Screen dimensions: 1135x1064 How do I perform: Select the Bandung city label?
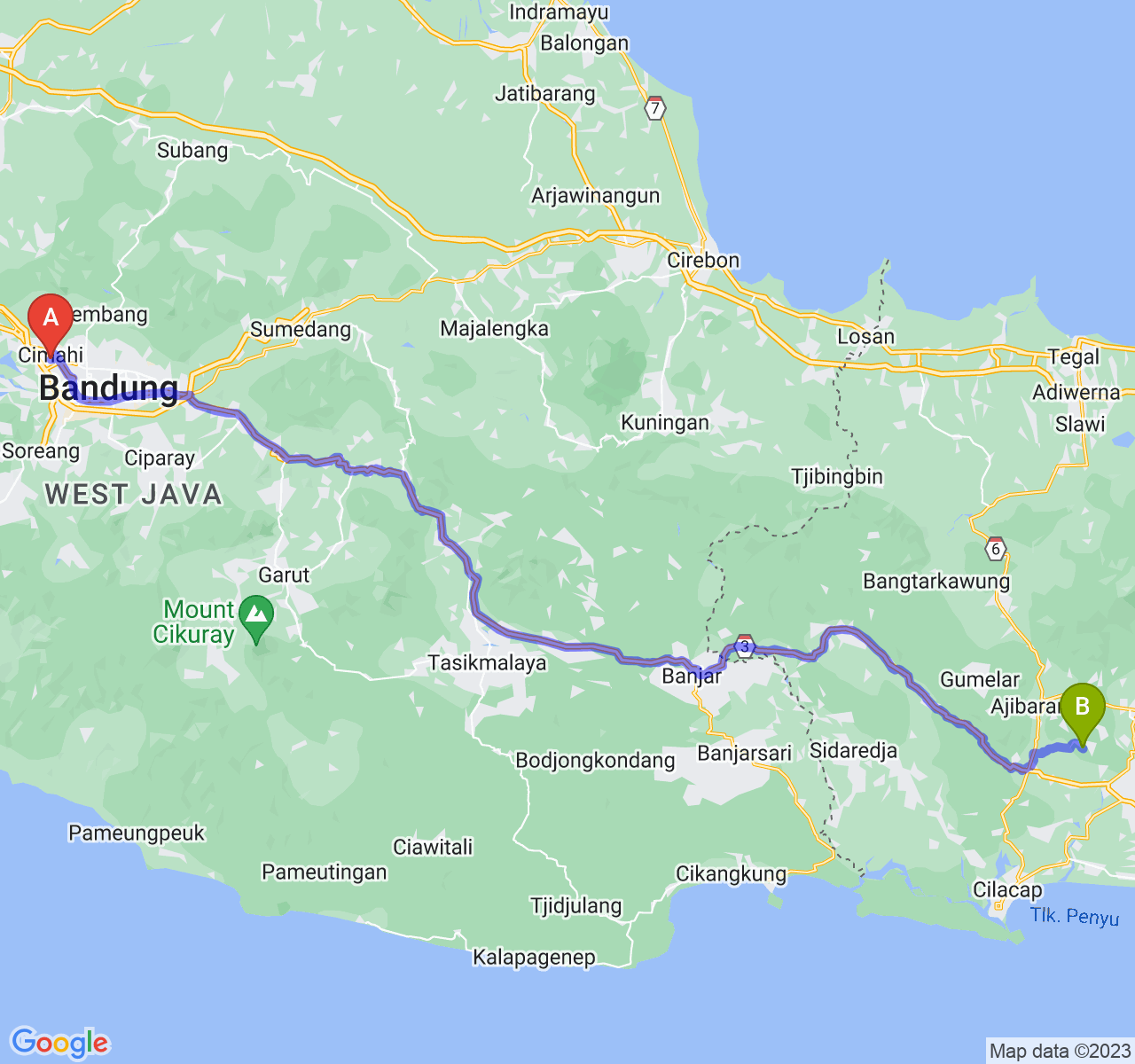[x=109, y=388]
